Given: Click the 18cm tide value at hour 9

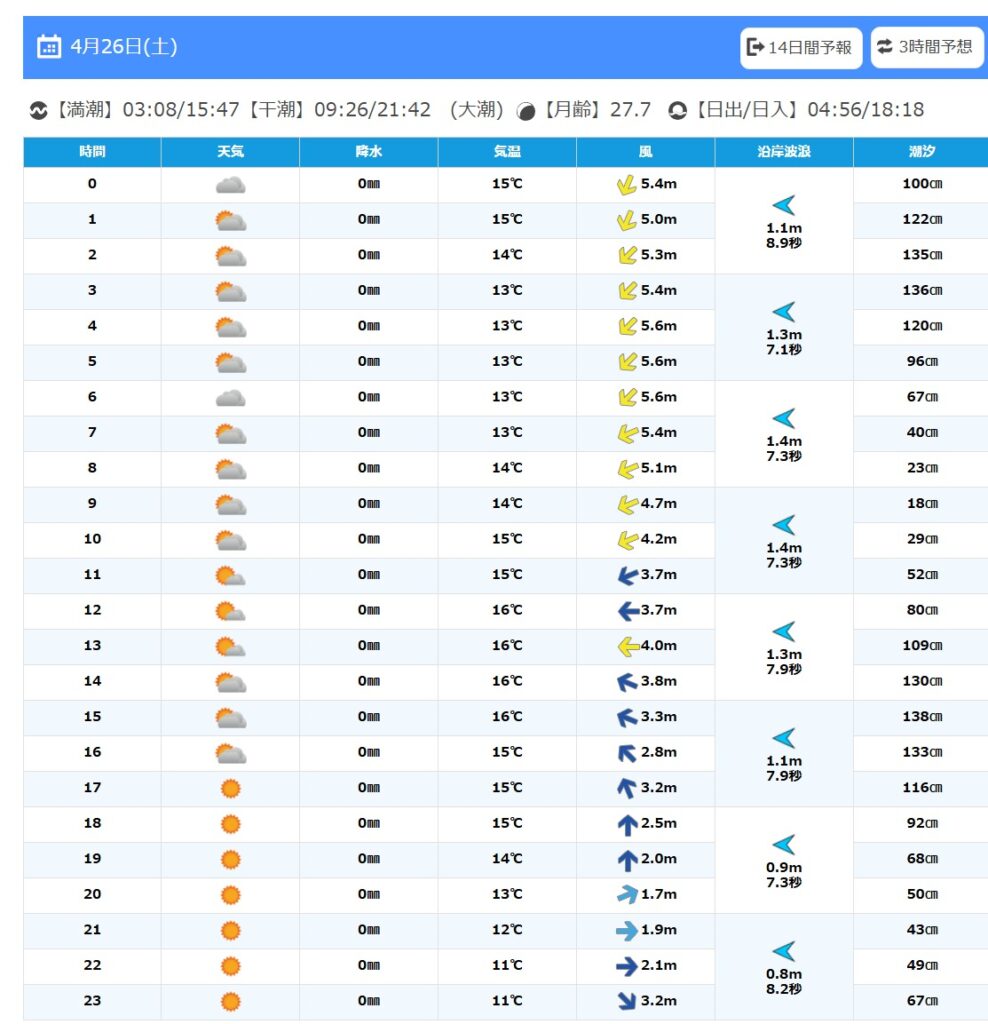Looking at the screenshot, I should tap(922, 504).
